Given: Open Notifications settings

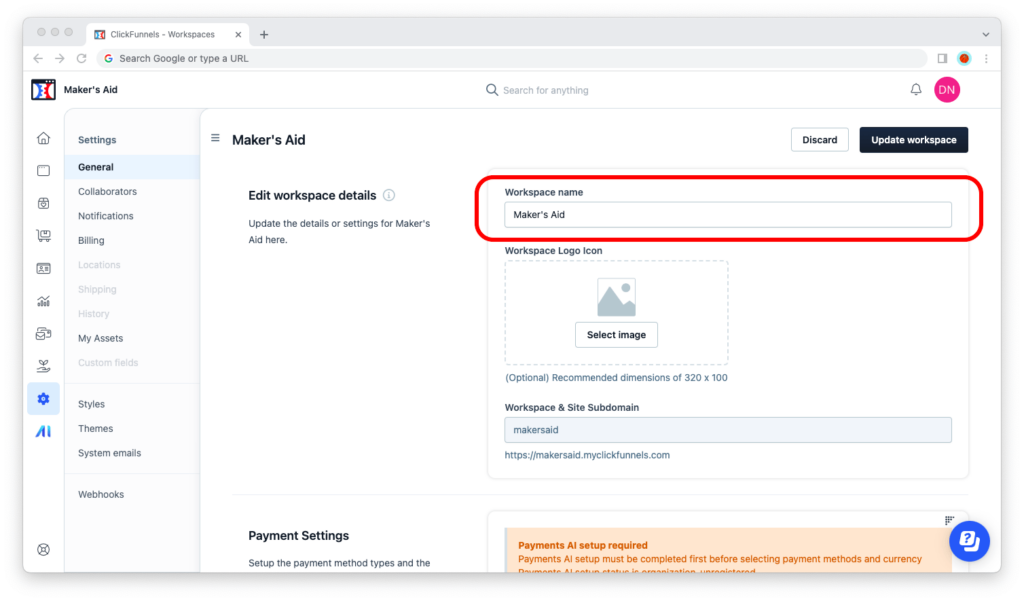Looking at the screenshot, I should coord(105,216).
